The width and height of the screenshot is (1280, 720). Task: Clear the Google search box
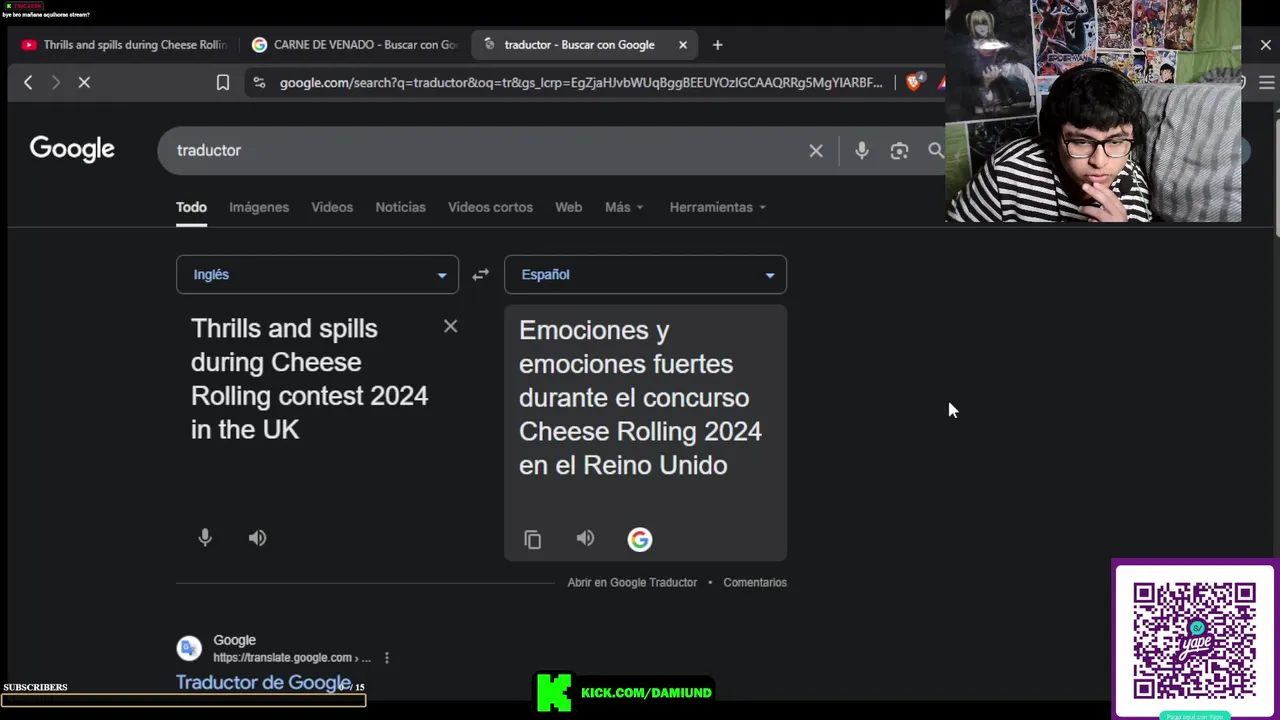click(816, 151)
